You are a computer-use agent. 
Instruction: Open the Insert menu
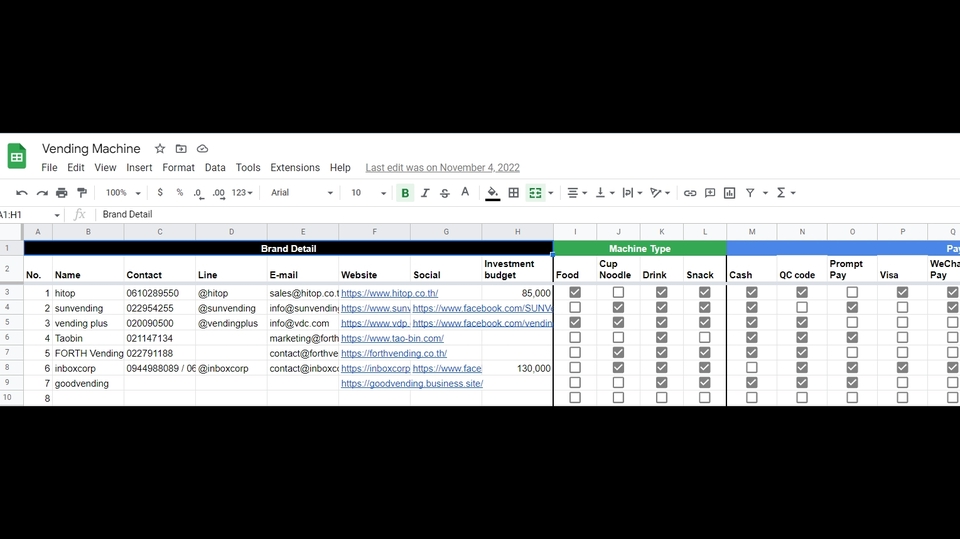tap(139, 168)
